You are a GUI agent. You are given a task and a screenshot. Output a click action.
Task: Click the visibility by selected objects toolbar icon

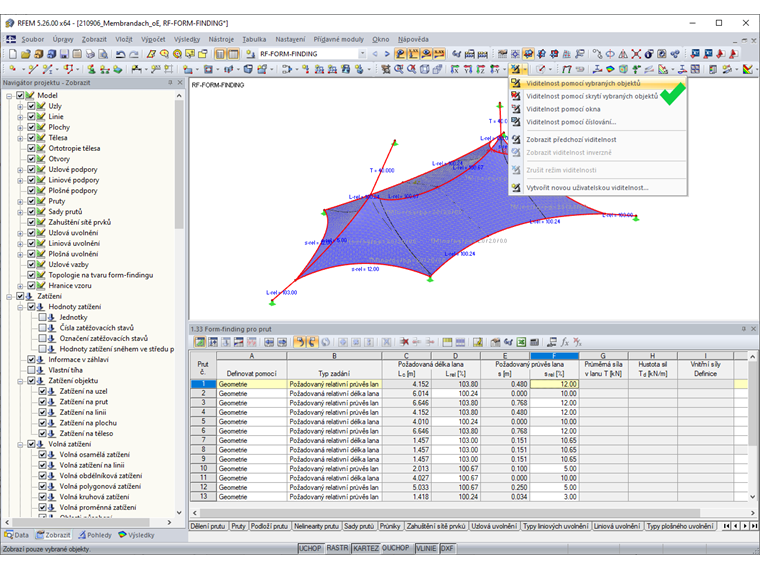pos(515,69)
